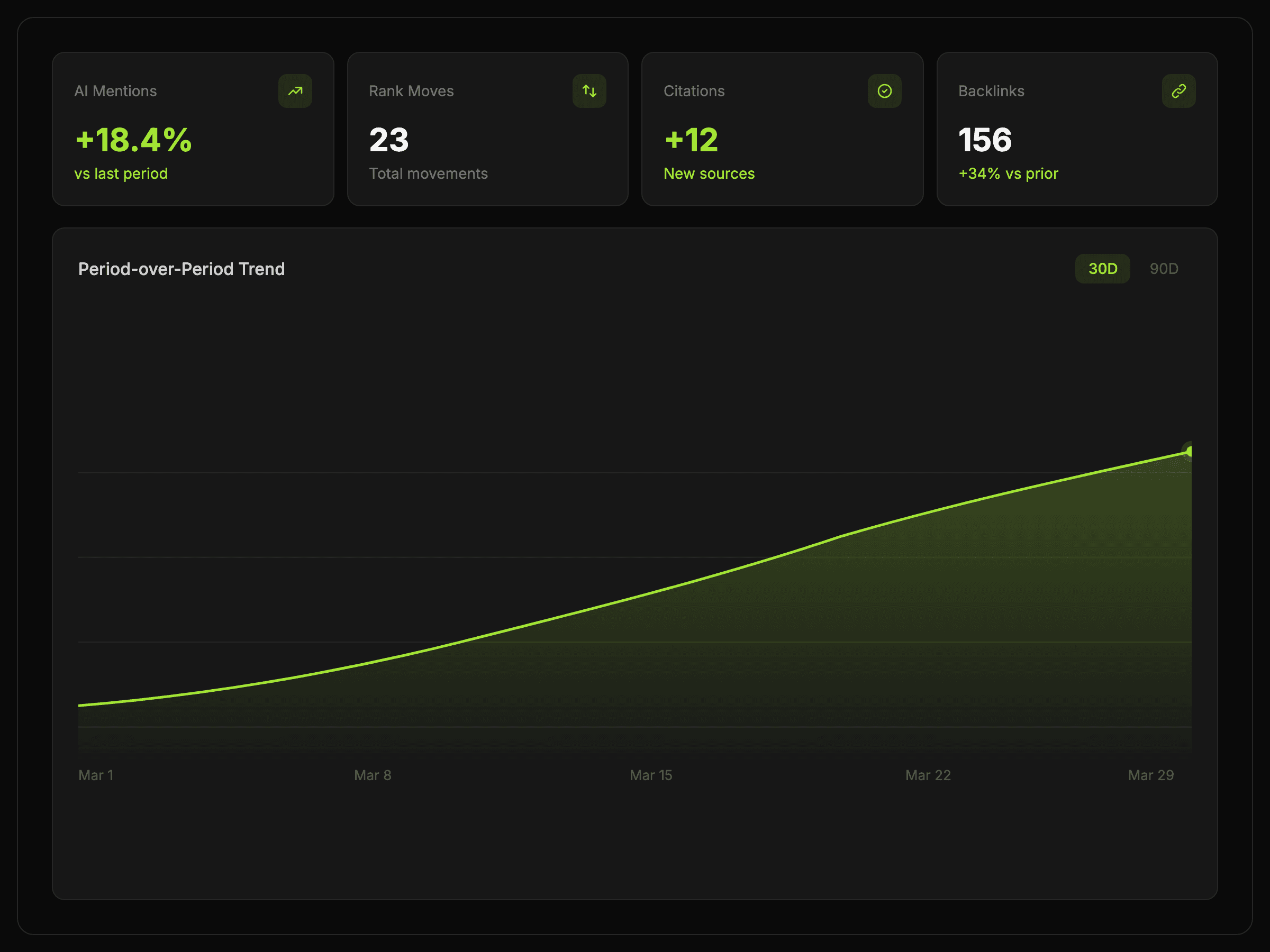The width and height of the screenshot is (1270, 952).
Task: Click the Mar 1 axis label
Action: point(96,775)
